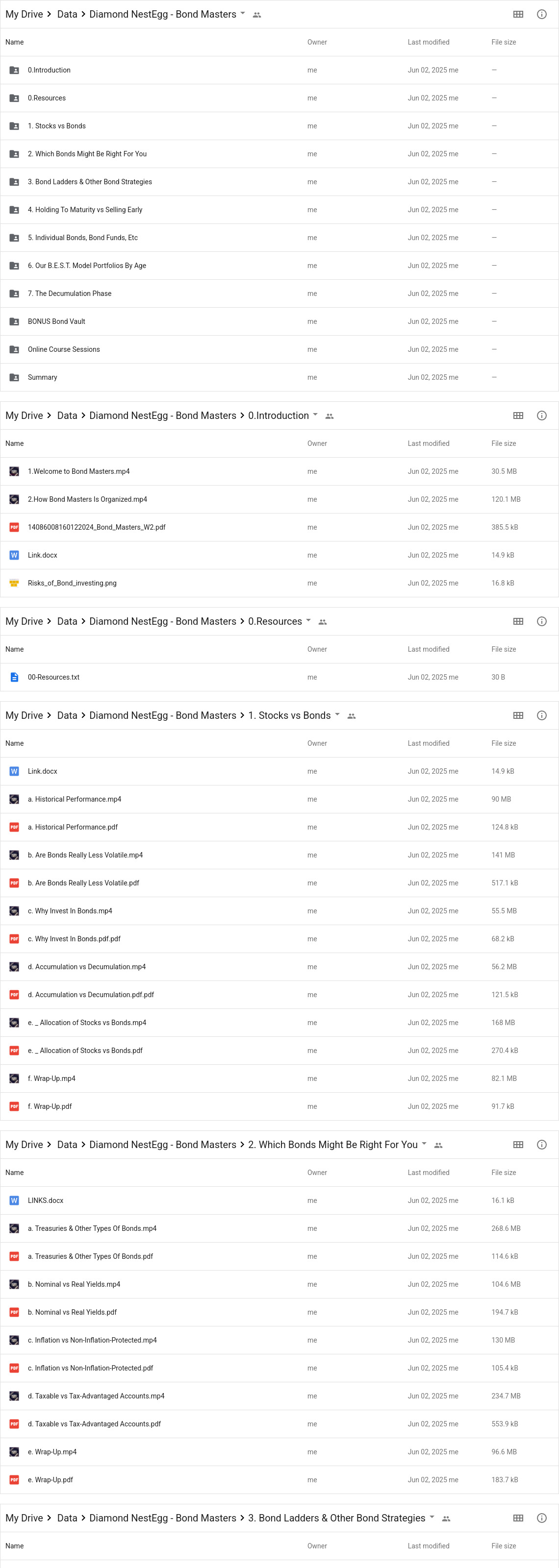Sort root listing by Name column header

(x=15, y=42)
